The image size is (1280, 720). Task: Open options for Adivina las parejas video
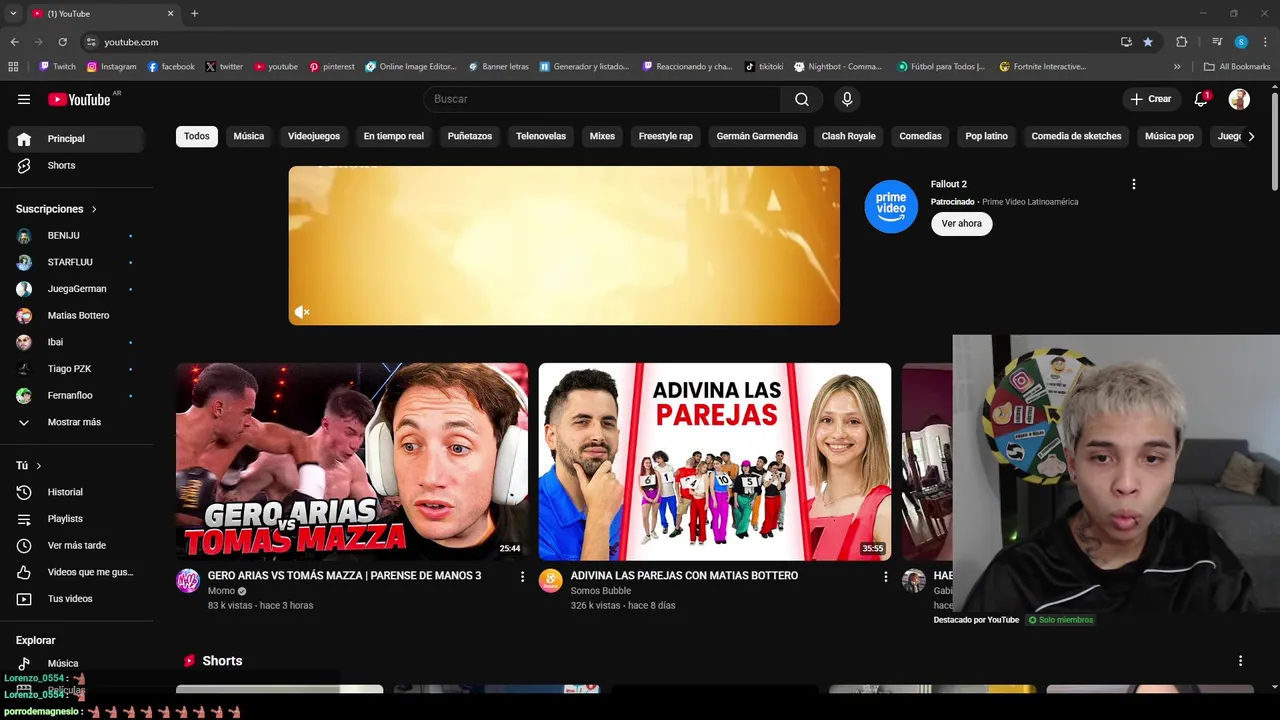click(885, 576)
